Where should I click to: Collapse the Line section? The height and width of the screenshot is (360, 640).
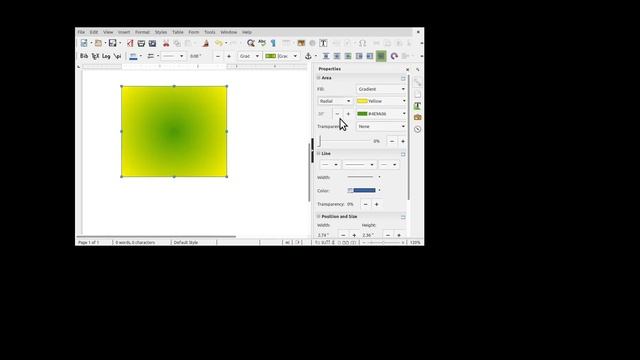(319, 153)
